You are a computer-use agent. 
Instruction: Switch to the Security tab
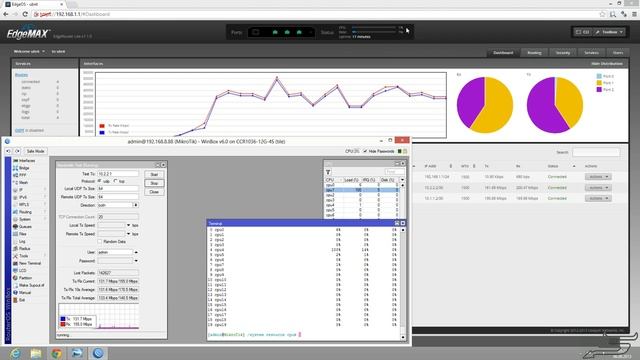click(563, 53)
